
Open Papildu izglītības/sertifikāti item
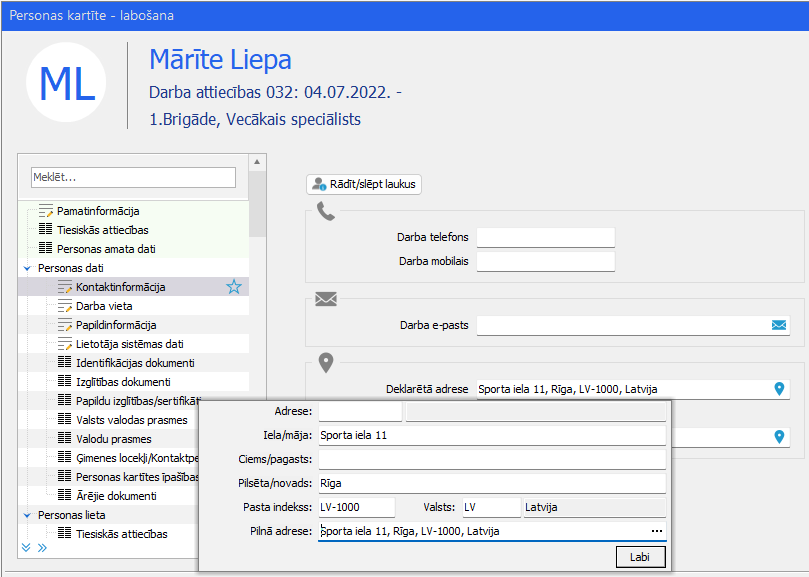138,401
